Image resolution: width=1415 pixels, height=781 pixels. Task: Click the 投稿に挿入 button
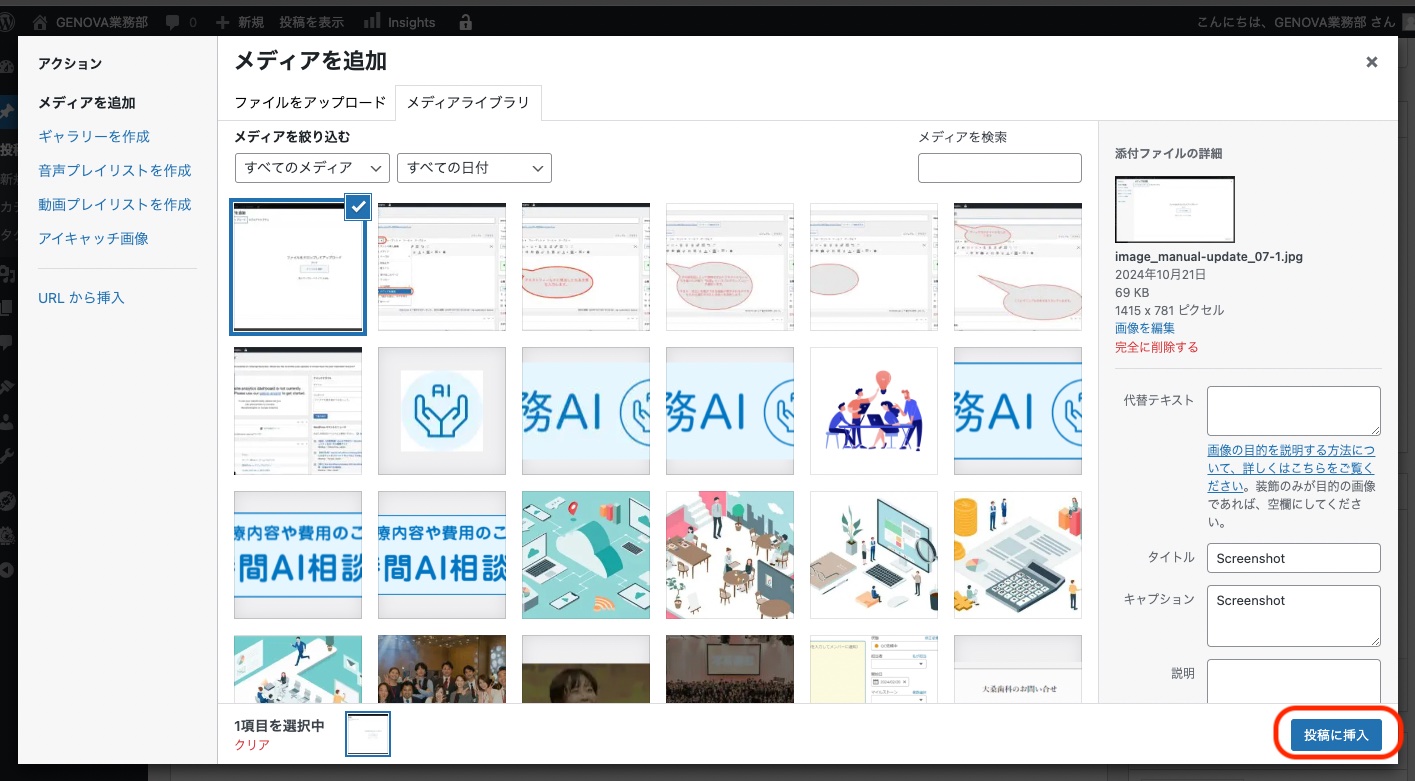point(1335,735)
